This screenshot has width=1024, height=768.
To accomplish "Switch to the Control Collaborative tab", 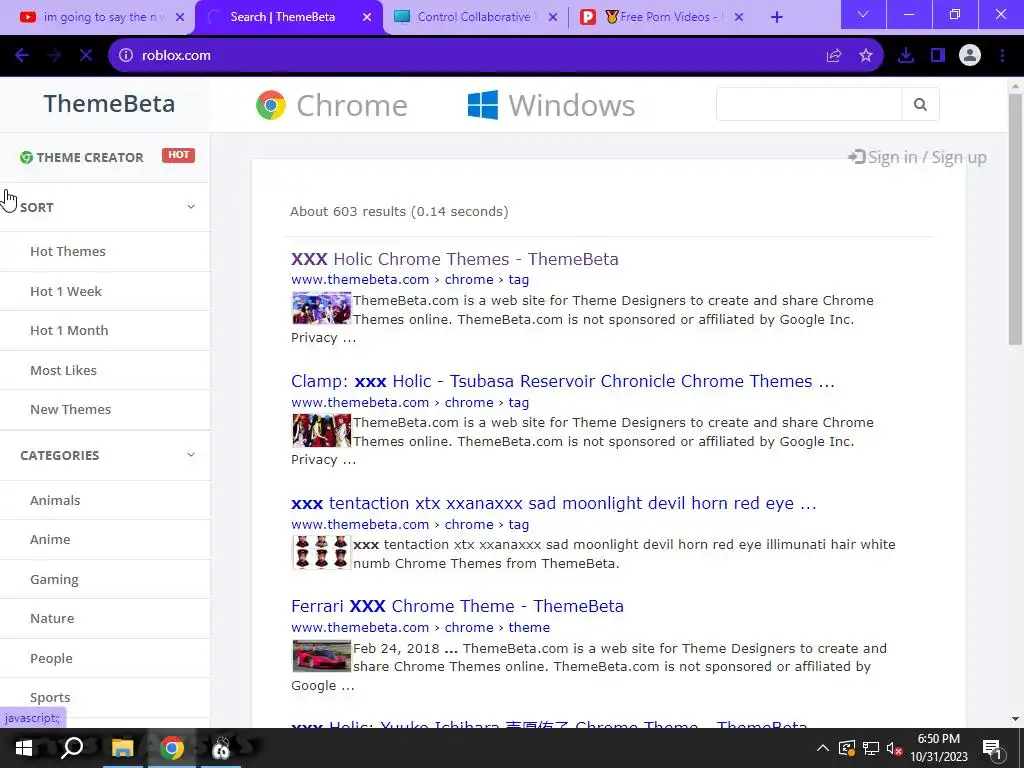I will point(475,17).
